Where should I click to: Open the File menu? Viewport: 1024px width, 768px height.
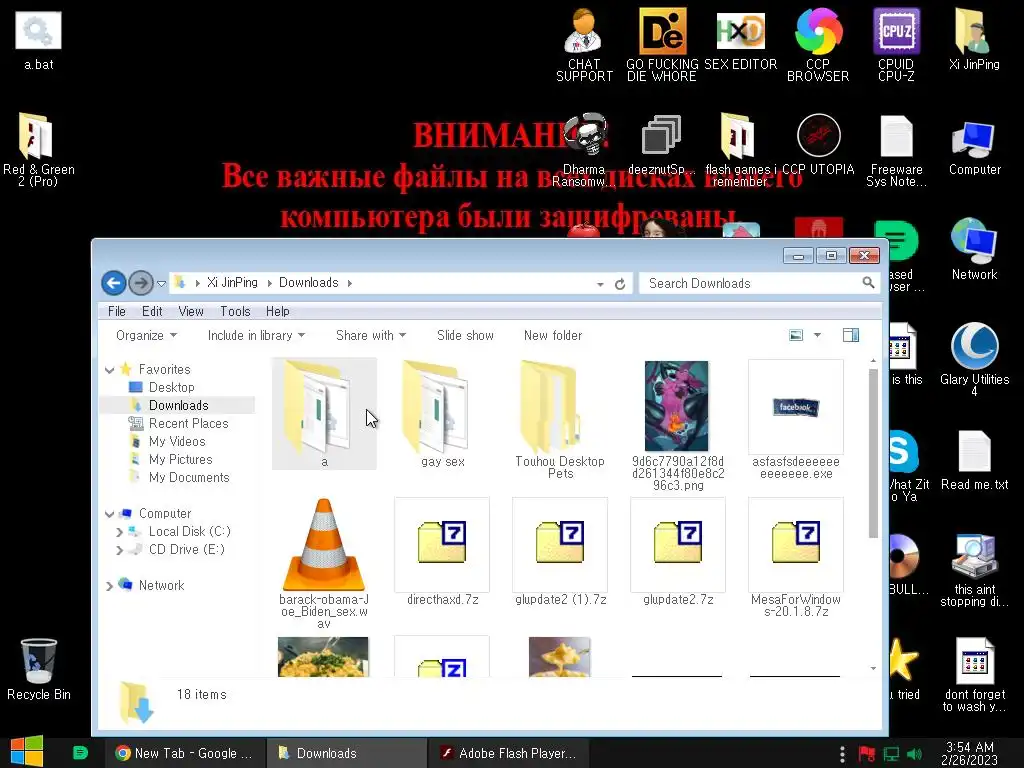click(x=117, y=312)
